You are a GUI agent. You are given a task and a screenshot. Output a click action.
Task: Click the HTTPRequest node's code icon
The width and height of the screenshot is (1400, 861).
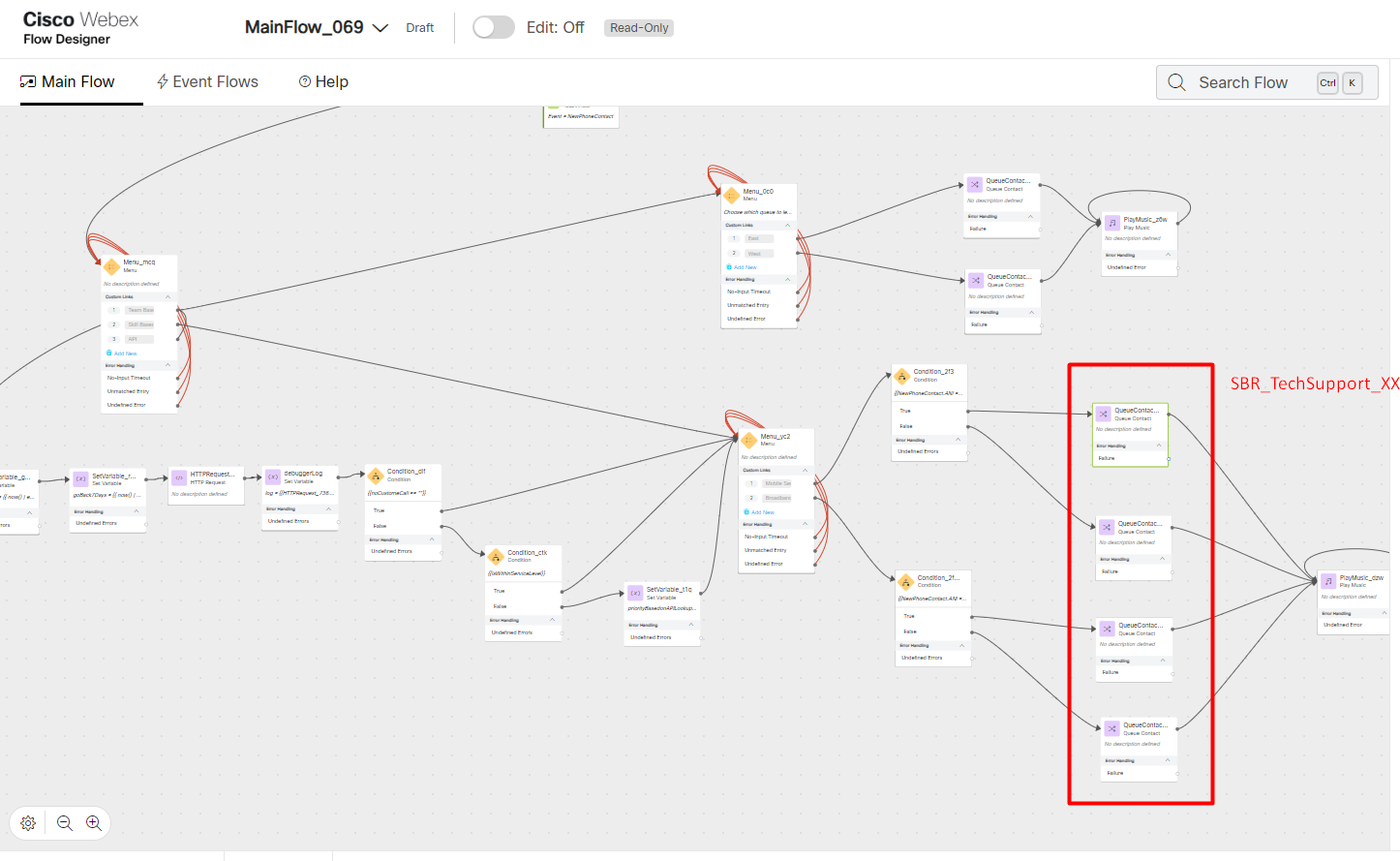tap(179, 477)
